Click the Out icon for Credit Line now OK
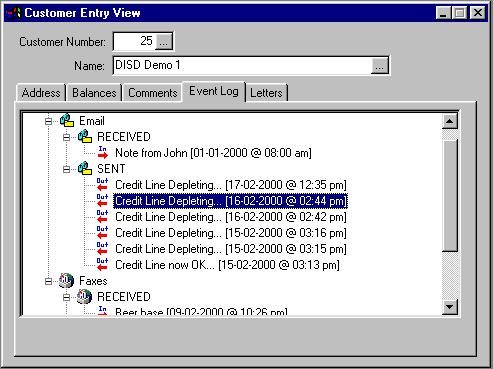The image size is (493, 369). pyautogui.click(x=102, y=264)
